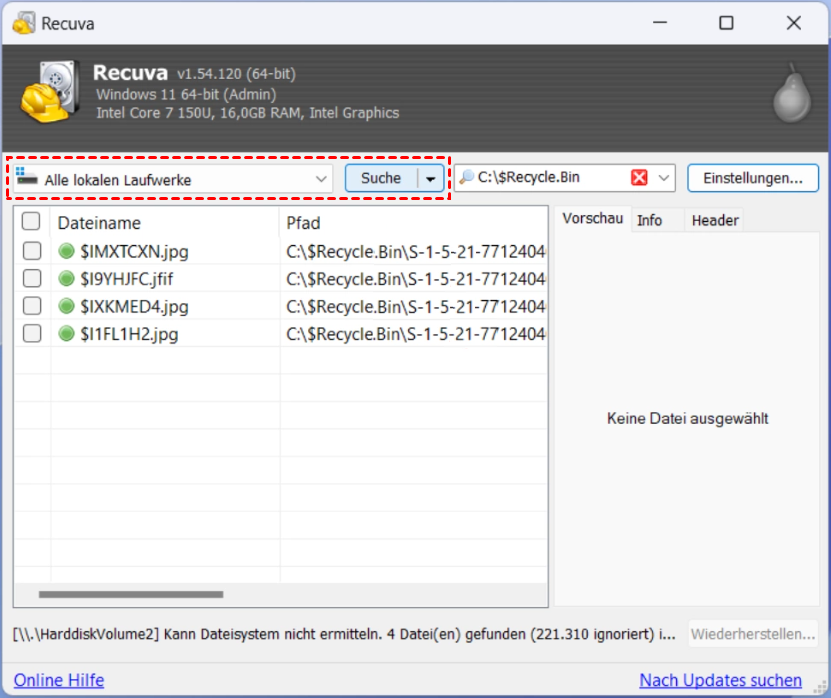Check the box for $IMXTCXN.jpg
831x698 pixels.
coord(32,251)
